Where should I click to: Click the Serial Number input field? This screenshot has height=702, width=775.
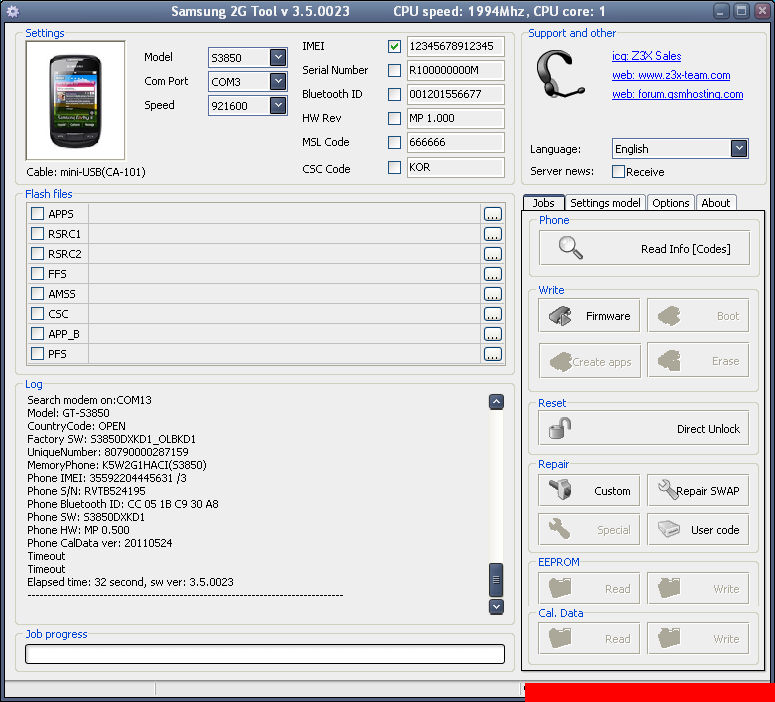tap(455, 70)
